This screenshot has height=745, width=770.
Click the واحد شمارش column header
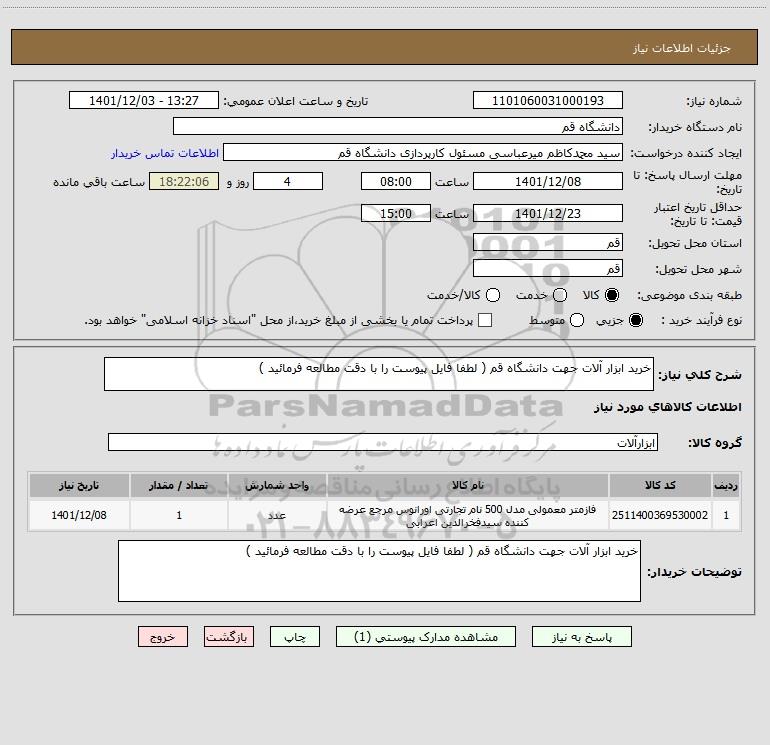[x=277, y=485]
